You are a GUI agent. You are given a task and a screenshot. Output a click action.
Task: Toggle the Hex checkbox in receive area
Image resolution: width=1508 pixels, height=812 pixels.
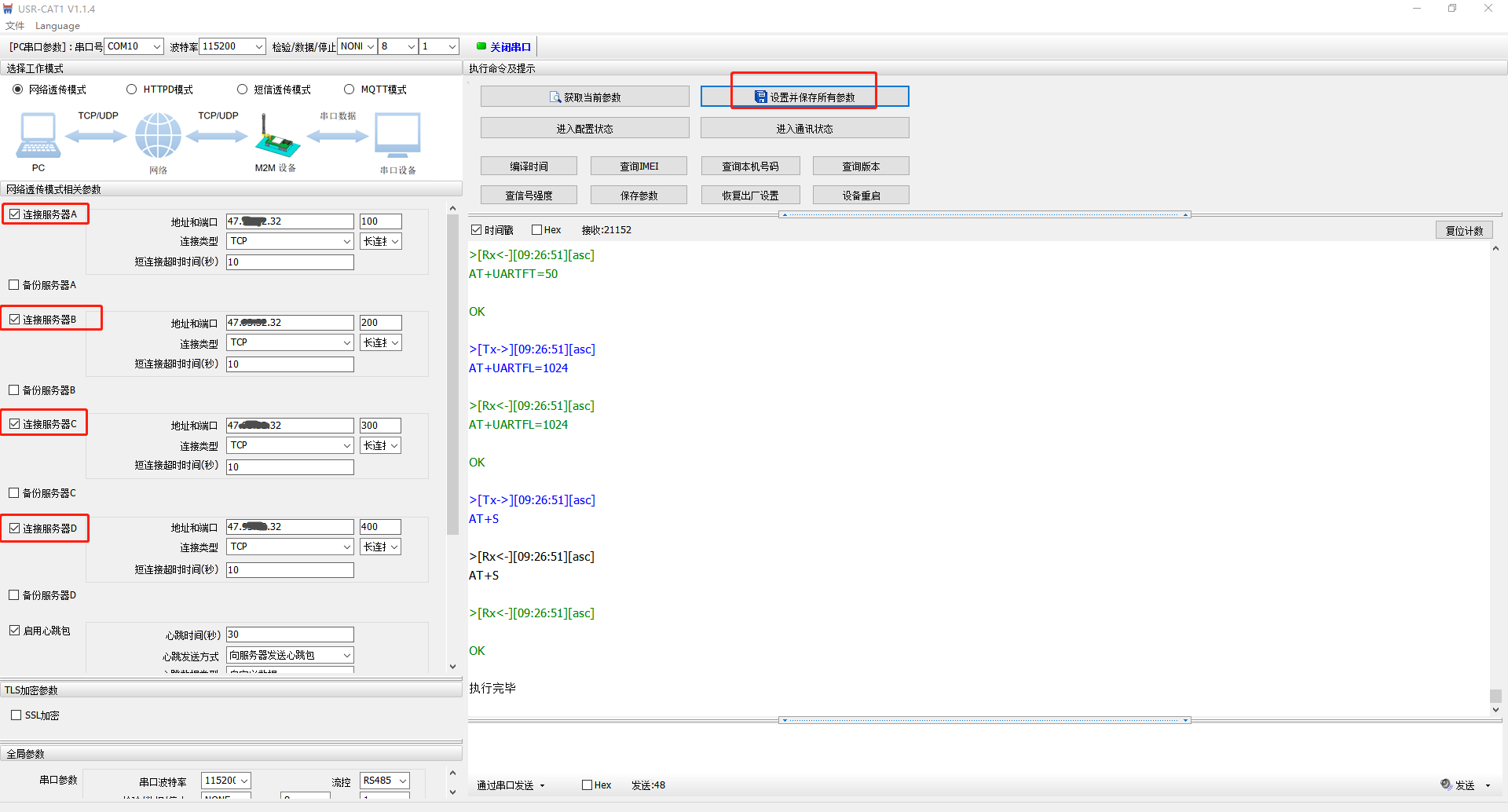[537, 230]
